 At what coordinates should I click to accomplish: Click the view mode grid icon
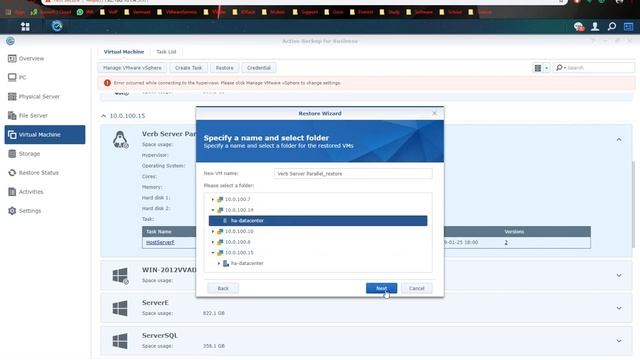click(538, 68)
